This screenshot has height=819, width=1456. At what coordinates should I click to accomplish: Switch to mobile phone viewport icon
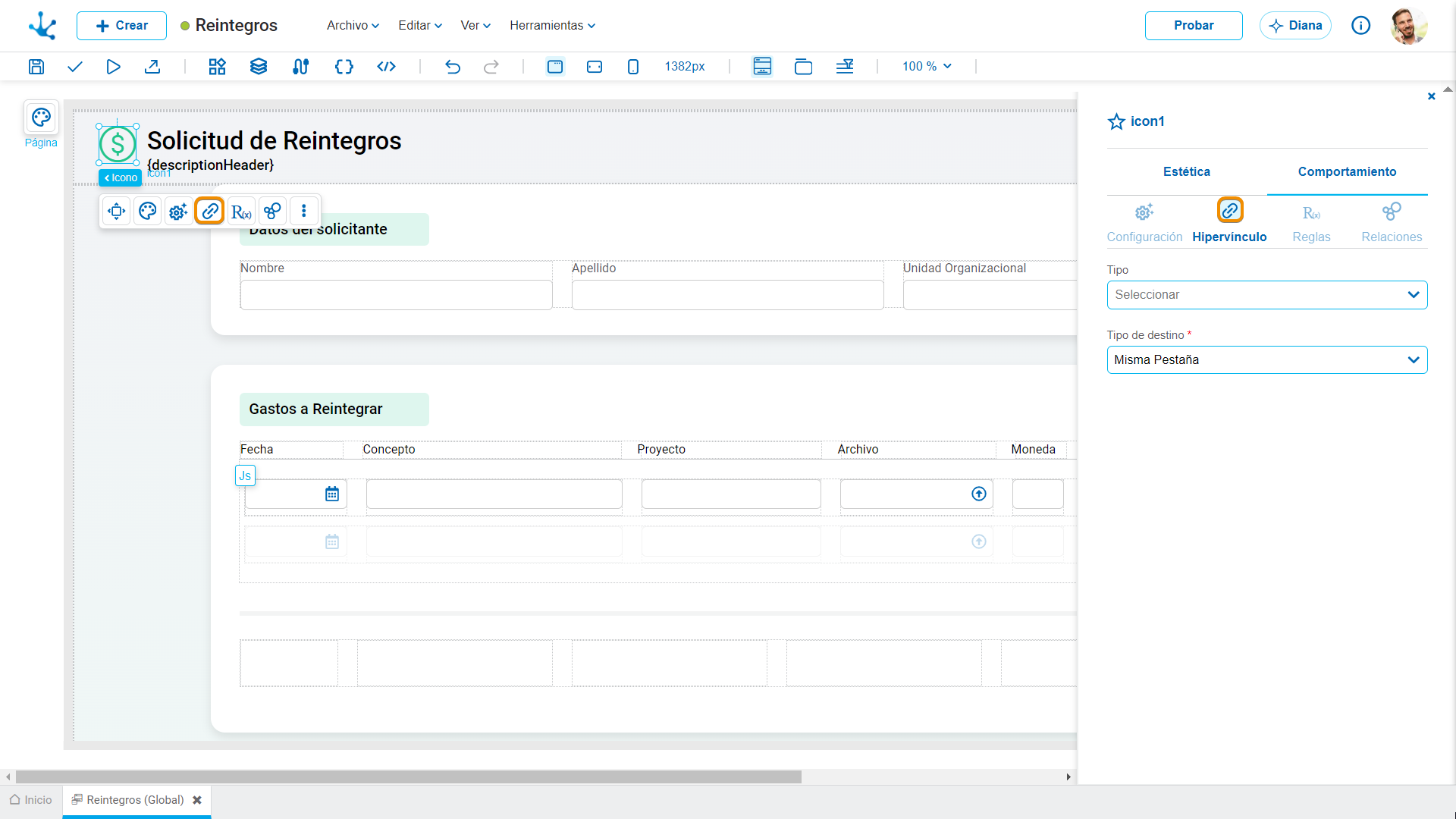pyautogui.click(x=633, y=67)
